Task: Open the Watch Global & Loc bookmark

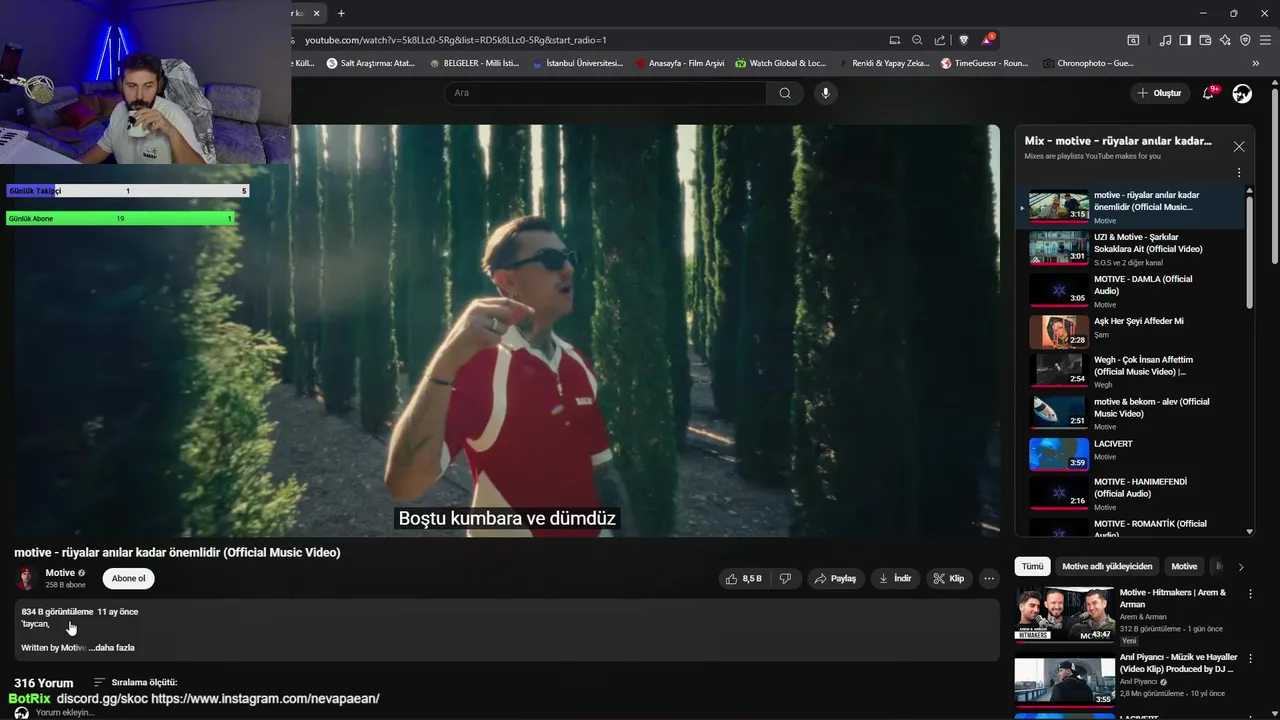Action: coord(781,63)
